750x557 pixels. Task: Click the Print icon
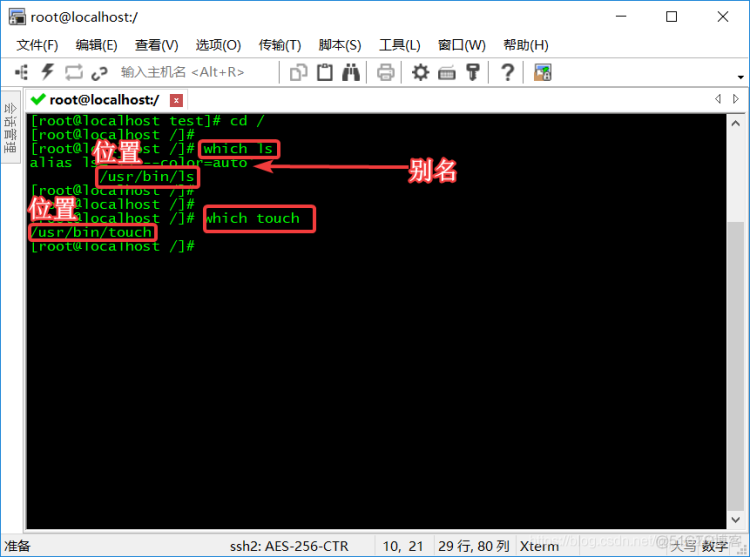(386, 73)
